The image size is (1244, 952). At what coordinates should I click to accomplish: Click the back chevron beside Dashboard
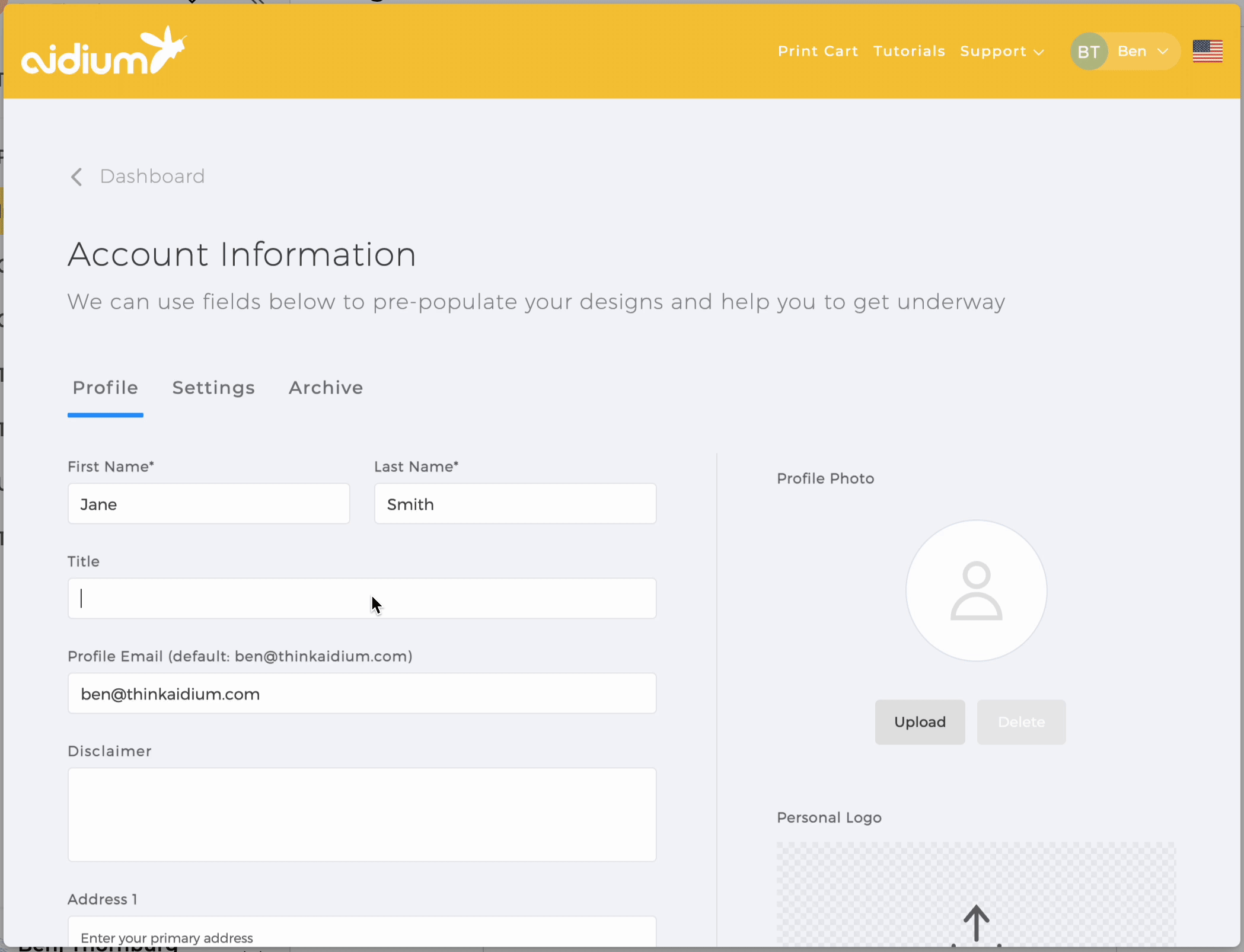[76, 177]
